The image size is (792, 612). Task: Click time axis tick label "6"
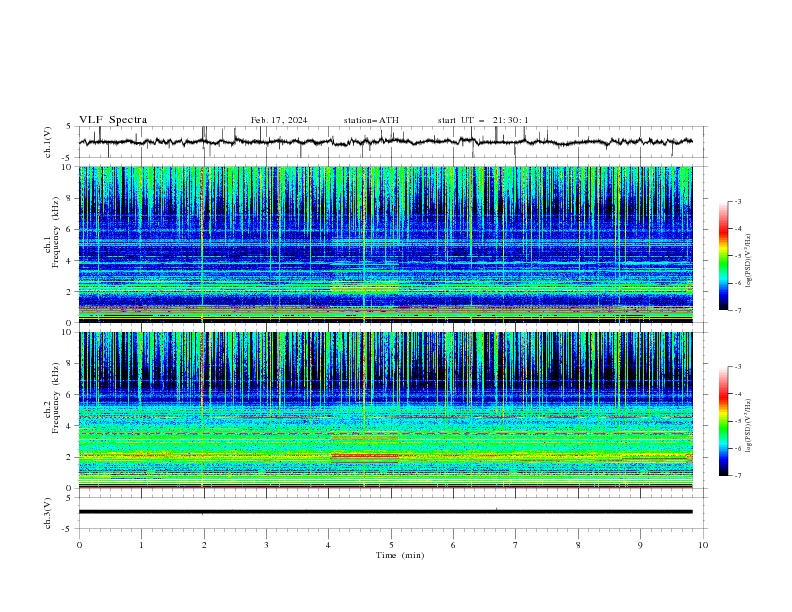[453, 545]
